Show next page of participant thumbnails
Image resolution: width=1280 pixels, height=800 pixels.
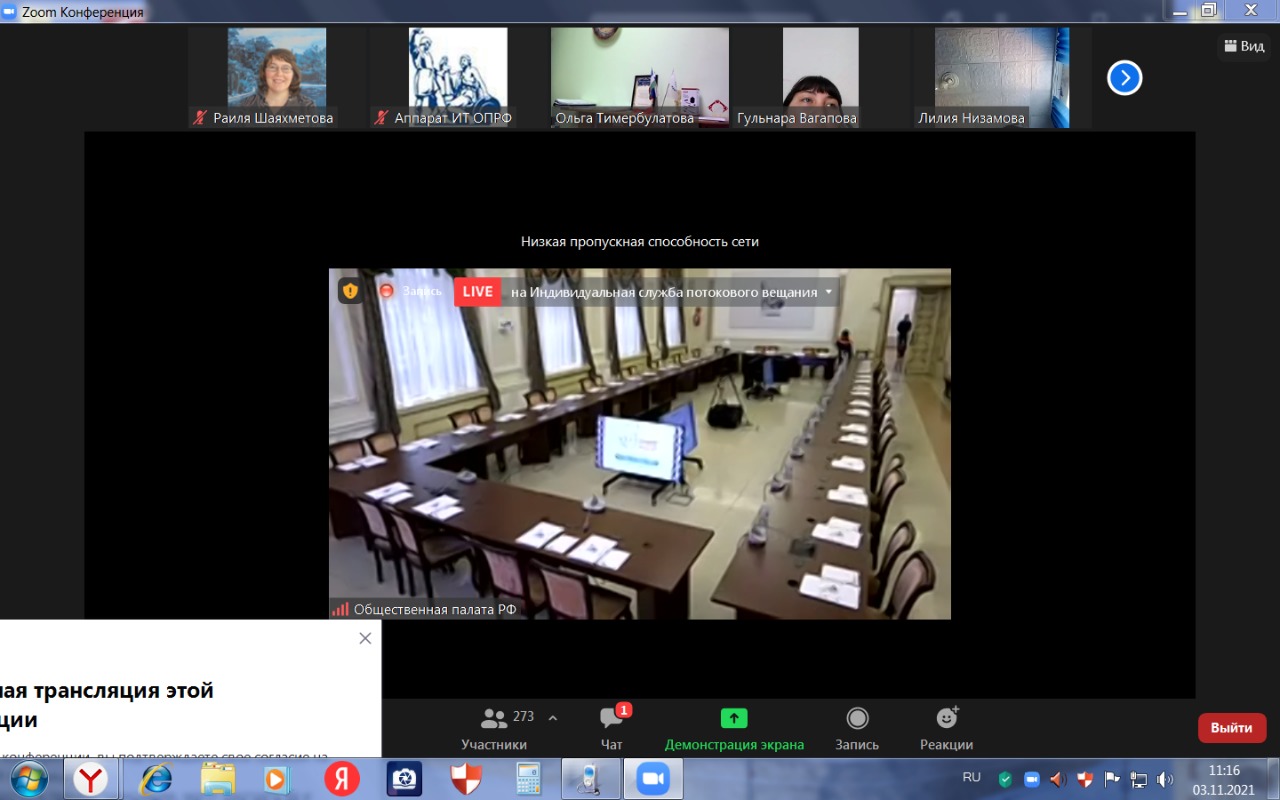click(x=1124, y=78)
